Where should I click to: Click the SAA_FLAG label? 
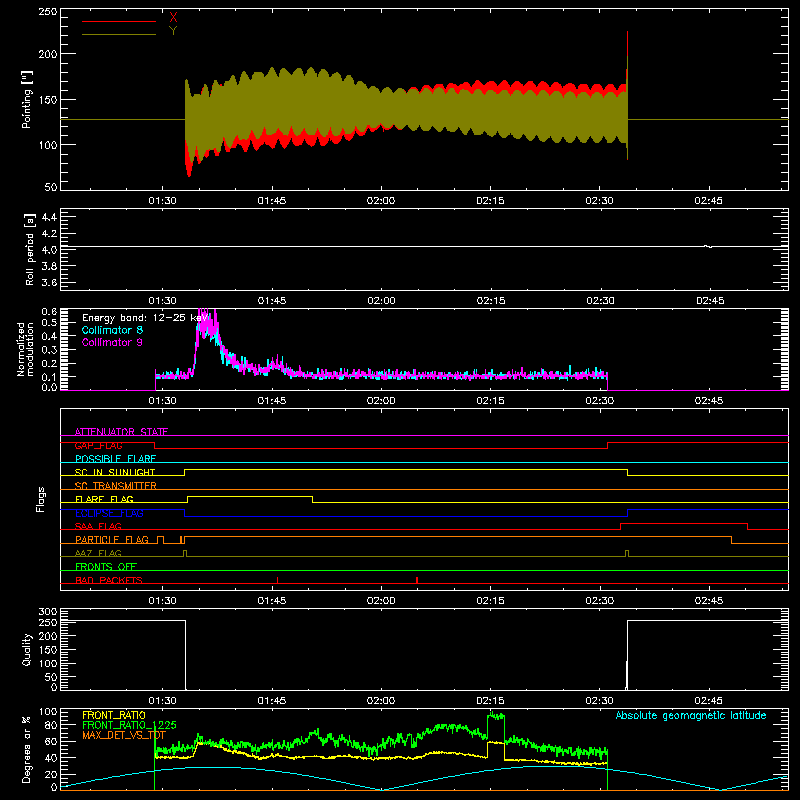(98, 526)
